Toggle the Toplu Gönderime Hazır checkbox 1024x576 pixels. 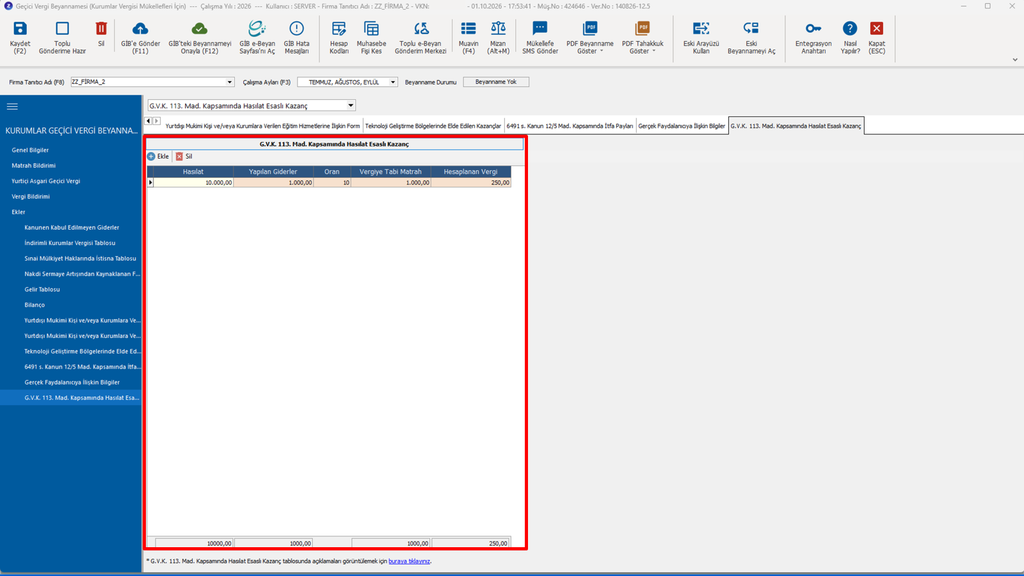[x=62, y=29]
